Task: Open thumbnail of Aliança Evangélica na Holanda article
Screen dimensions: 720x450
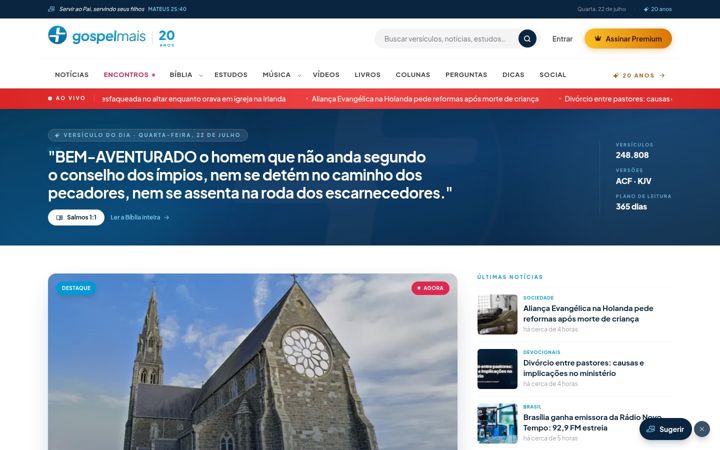Action: click(x=497, y=315)
